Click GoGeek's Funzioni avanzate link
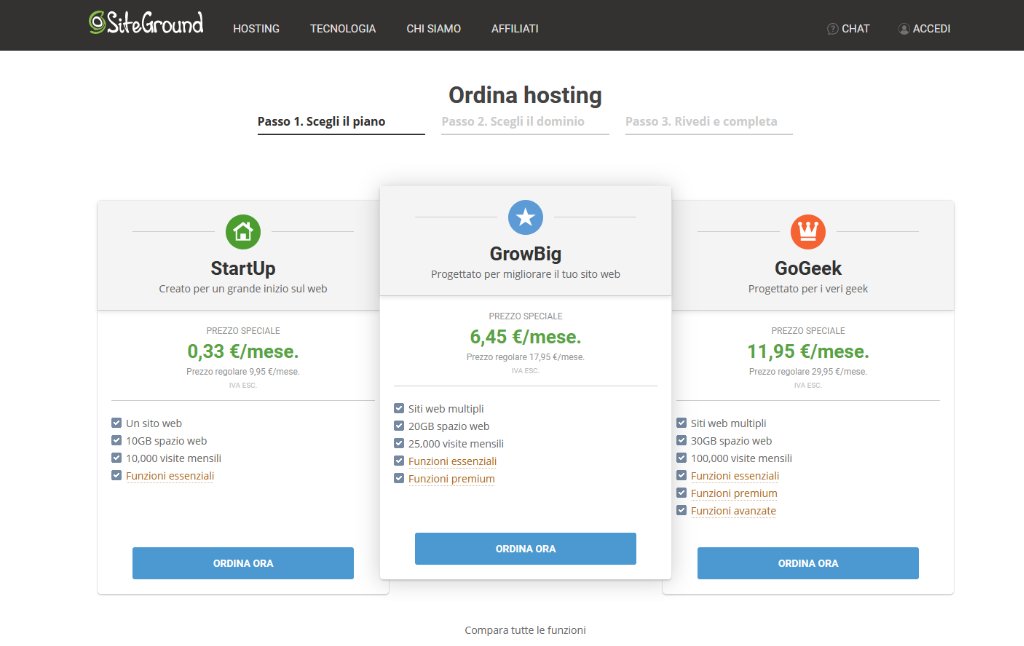1024x646 pixels. (x=733, y=511)
